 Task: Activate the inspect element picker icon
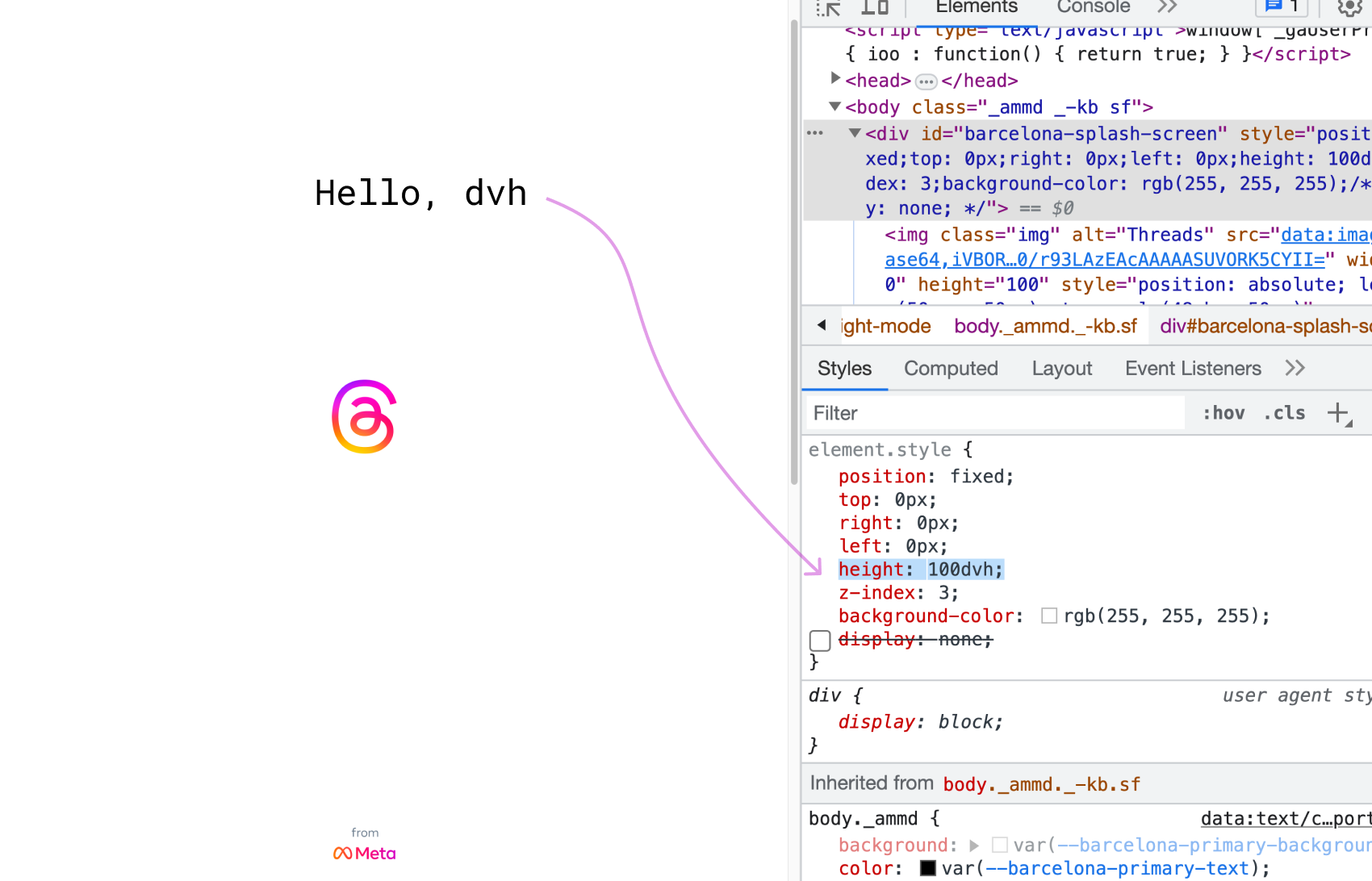pyautogui.click(x=828, y=8)
